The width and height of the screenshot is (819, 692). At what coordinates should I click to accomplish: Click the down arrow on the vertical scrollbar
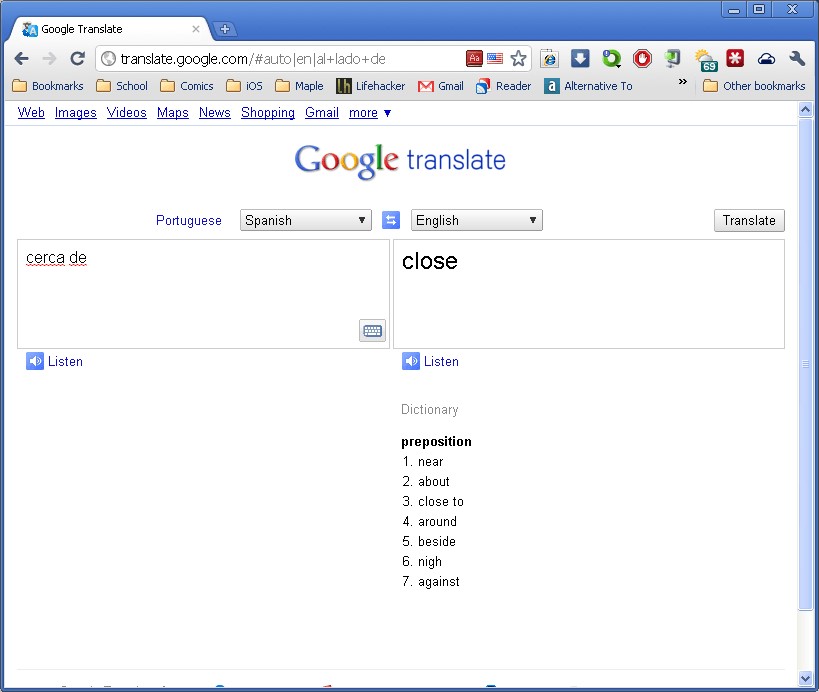point(806,678)
